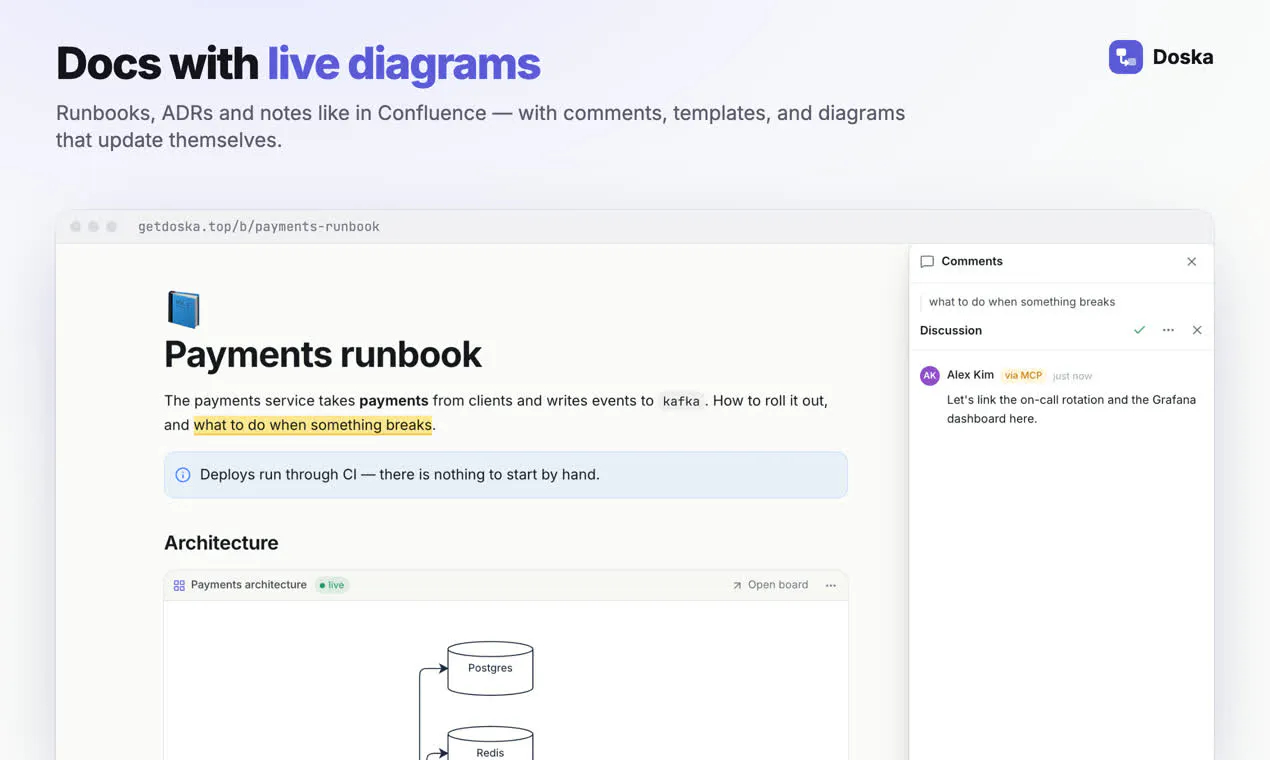Click the highlighted text 'what to do when something breaks'
This screenshot has height=760, width=1270.
click(313, 425)
